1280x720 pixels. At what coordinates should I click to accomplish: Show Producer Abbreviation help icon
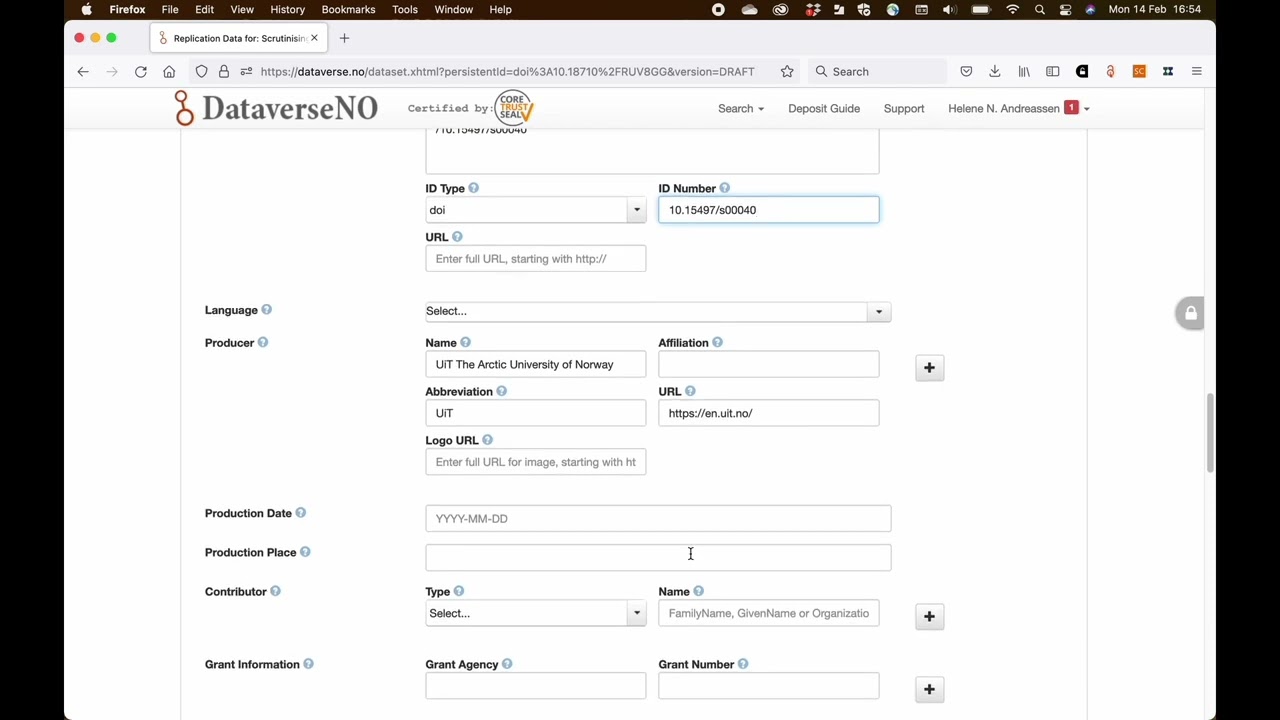[501, 391]
